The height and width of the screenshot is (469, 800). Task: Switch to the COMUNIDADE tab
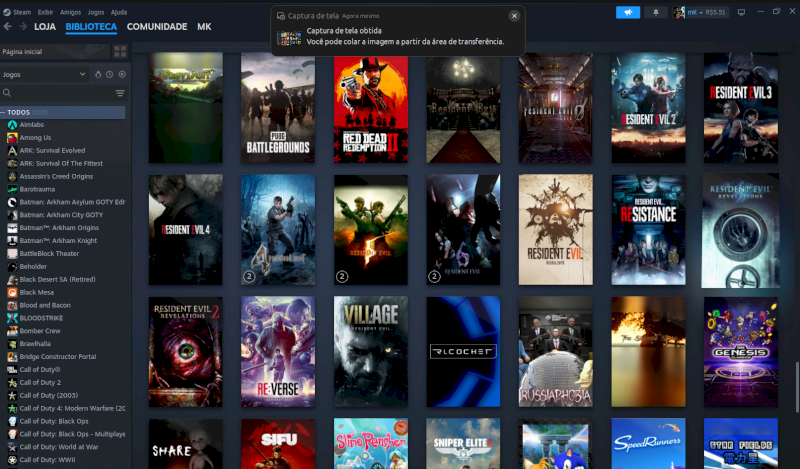coord(156,27)
